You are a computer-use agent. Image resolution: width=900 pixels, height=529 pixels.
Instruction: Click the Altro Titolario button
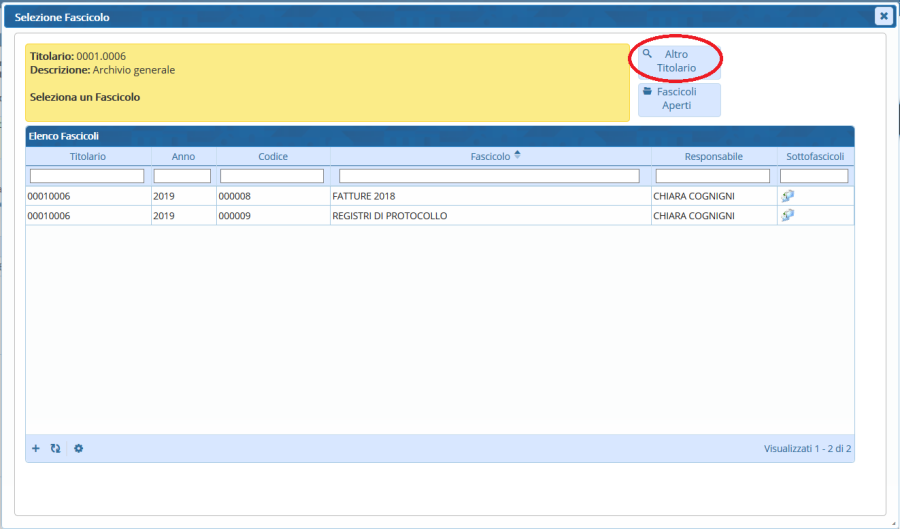678,61
